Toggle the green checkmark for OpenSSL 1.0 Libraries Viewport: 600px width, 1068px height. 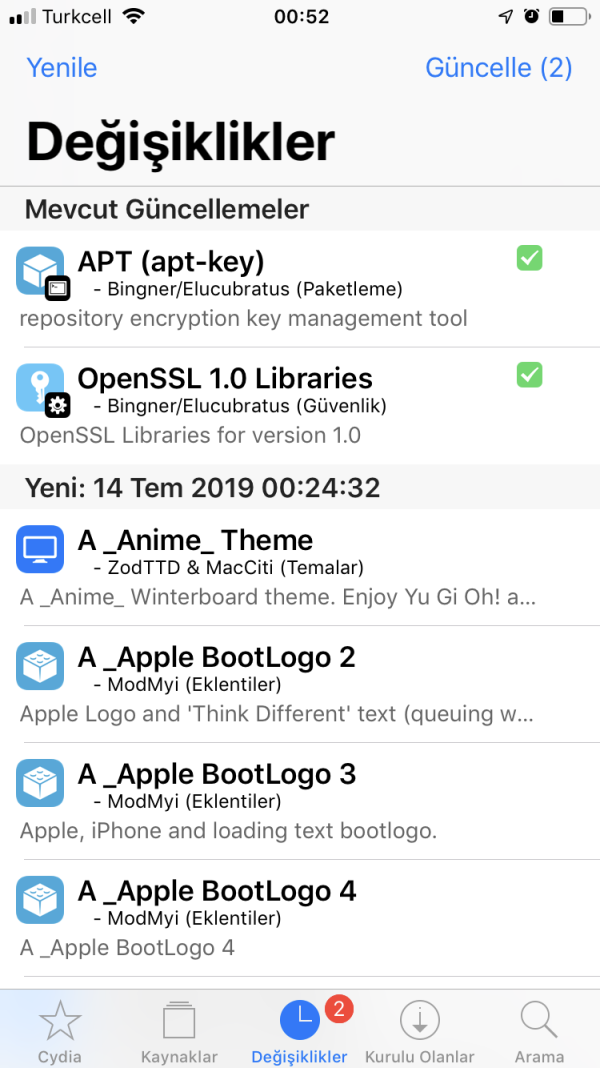point(529,375)
